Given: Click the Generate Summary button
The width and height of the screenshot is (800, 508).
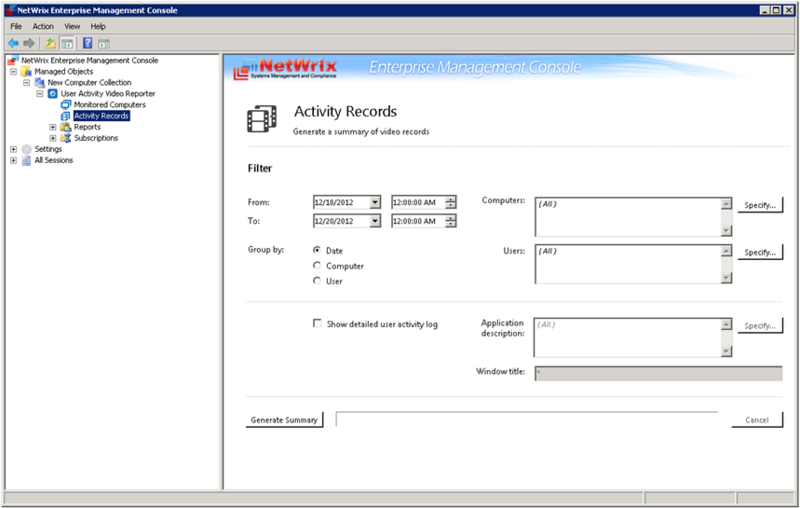Looking at the screenshot, I should (284, 420).
